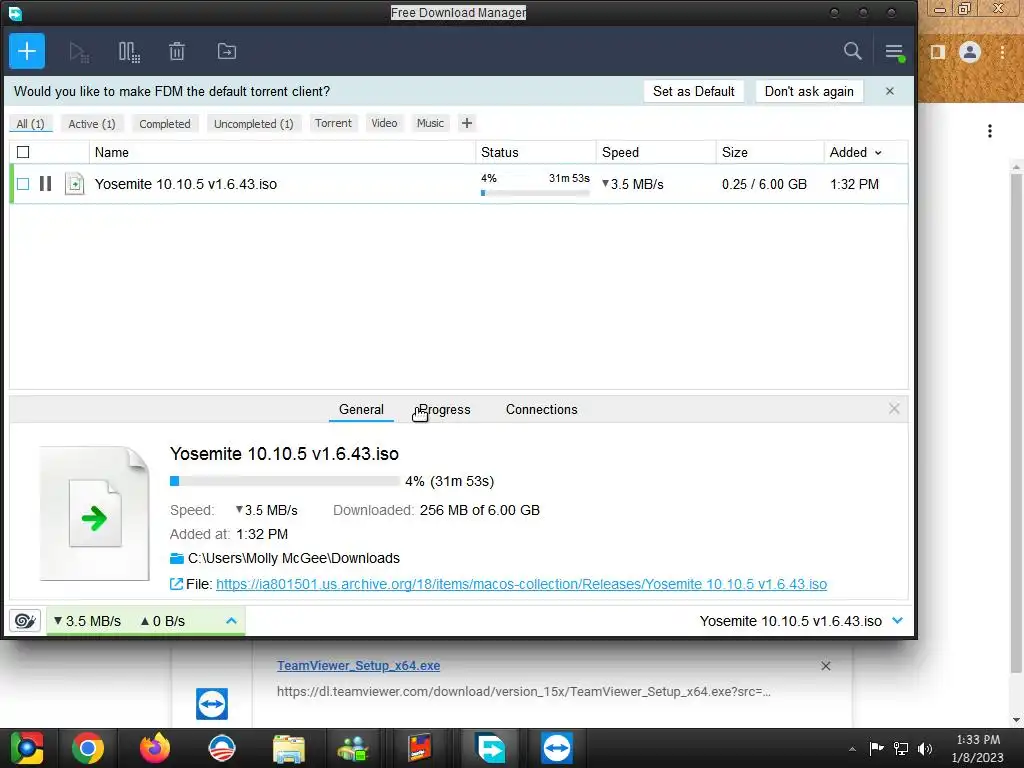1024x768 pixels.
Task: Filter by Torrent tag
Action: pyautogui.click(x=333, y=123)
